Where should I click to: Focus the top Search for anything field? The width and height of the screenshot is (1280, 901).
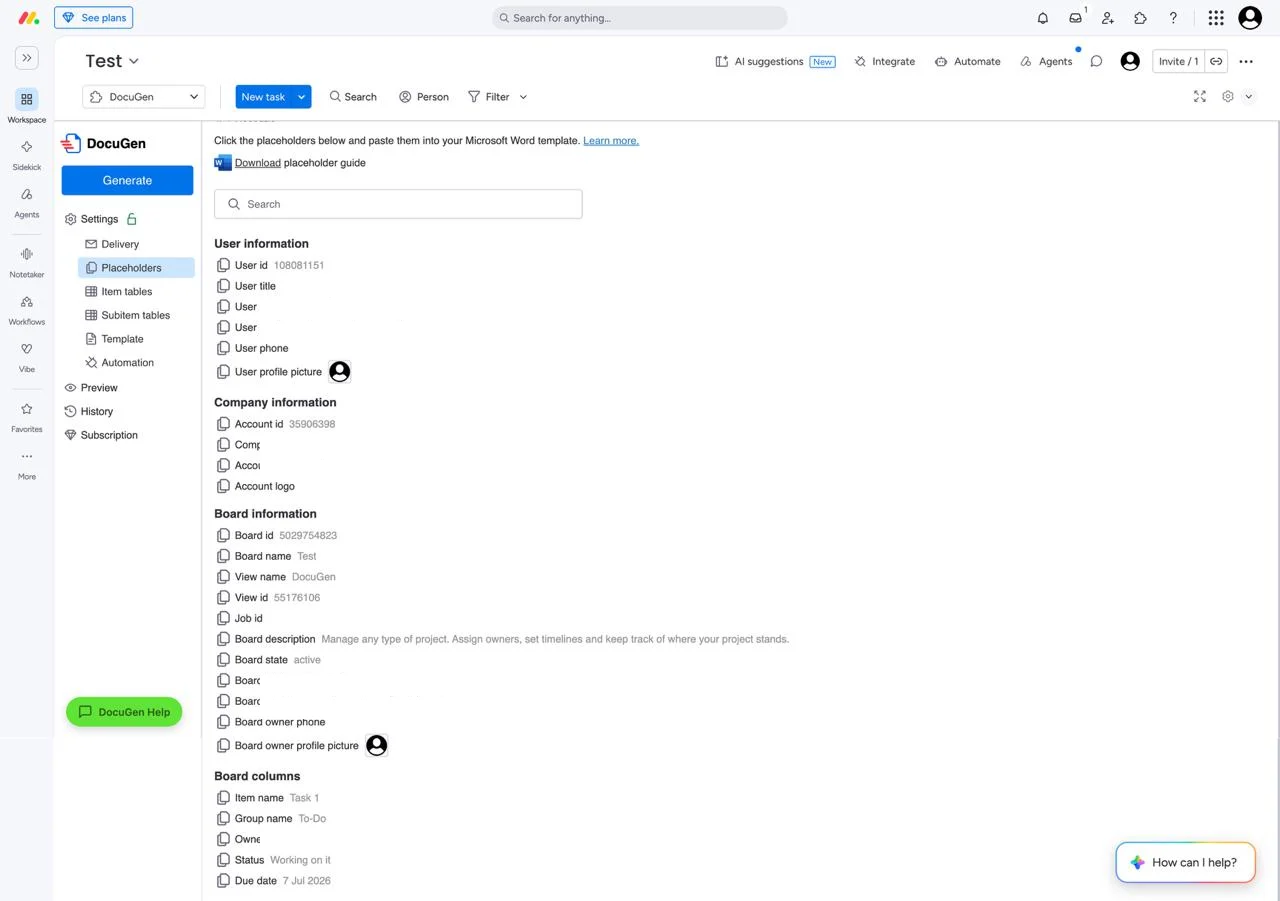pyautogui.click(x=640, y=18)
